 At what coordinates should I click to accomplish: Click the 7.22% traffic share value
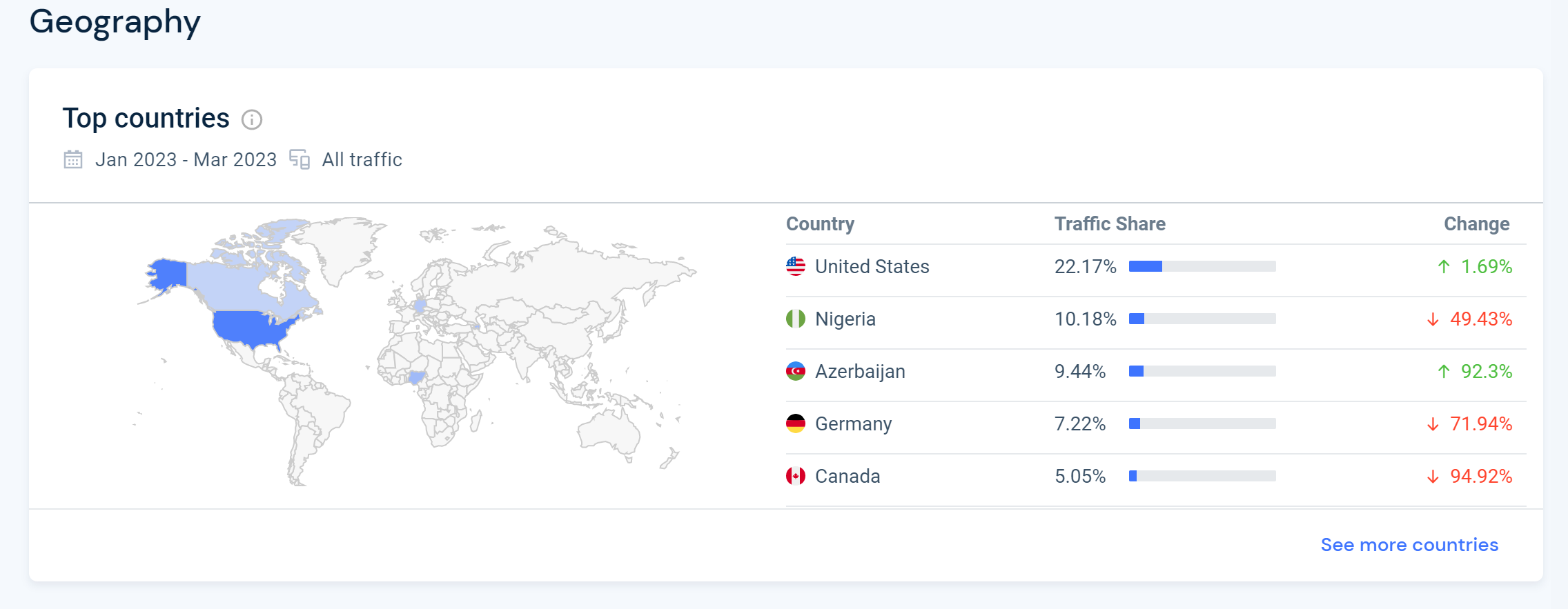pos(1080,423)
